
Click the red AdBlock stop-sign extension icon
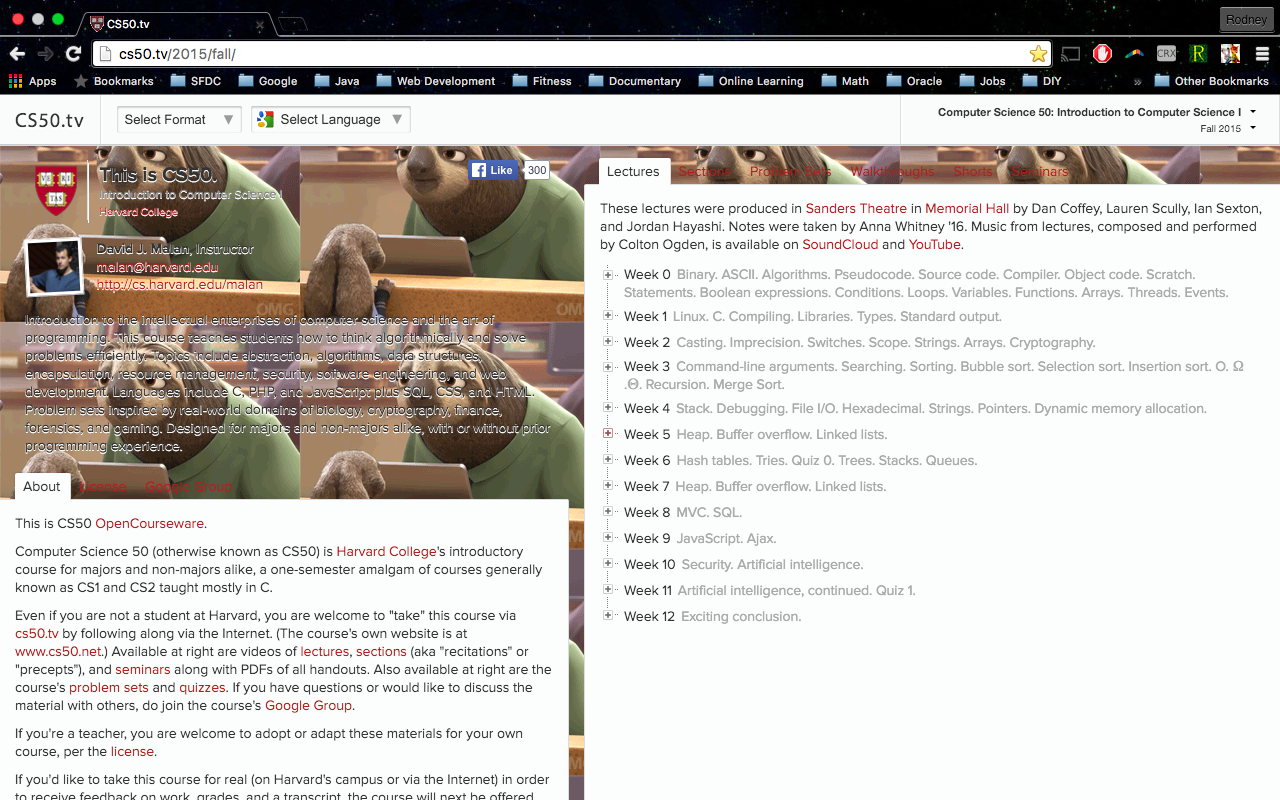pyautogui.click(x=1102, y=54)
